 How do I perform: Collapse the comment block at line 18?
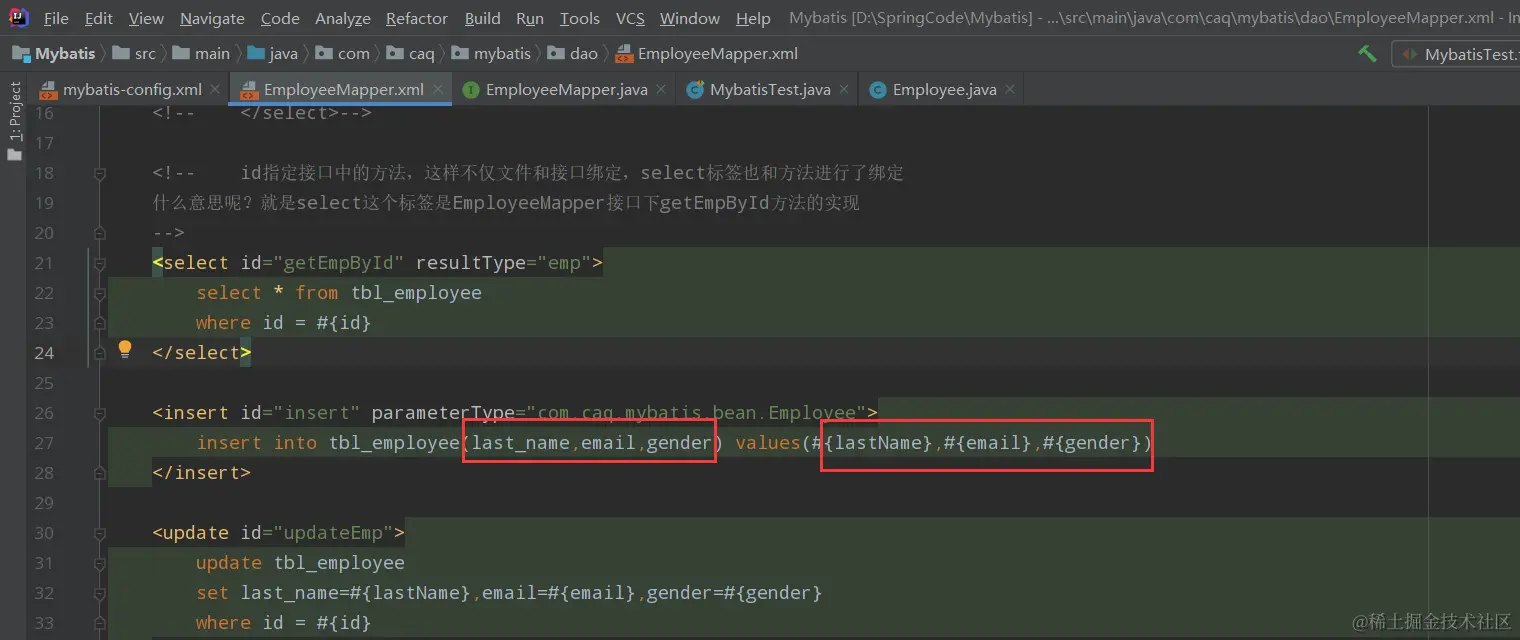(99, 173)
